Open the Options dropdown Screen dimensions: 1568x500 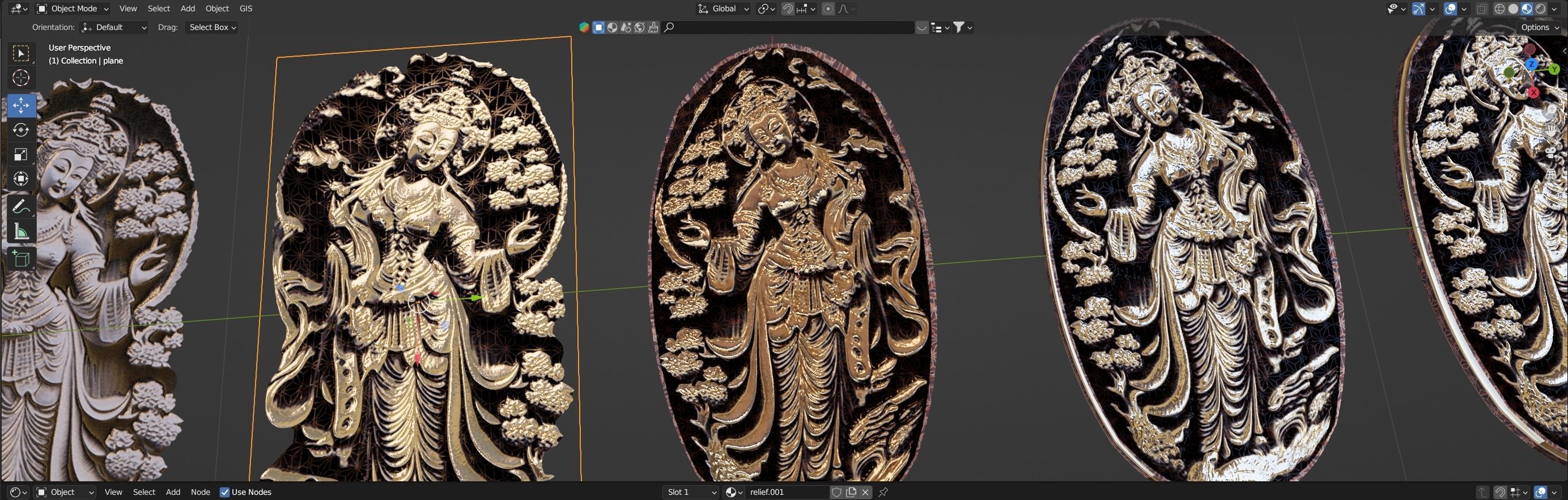tap(1540, 27)
